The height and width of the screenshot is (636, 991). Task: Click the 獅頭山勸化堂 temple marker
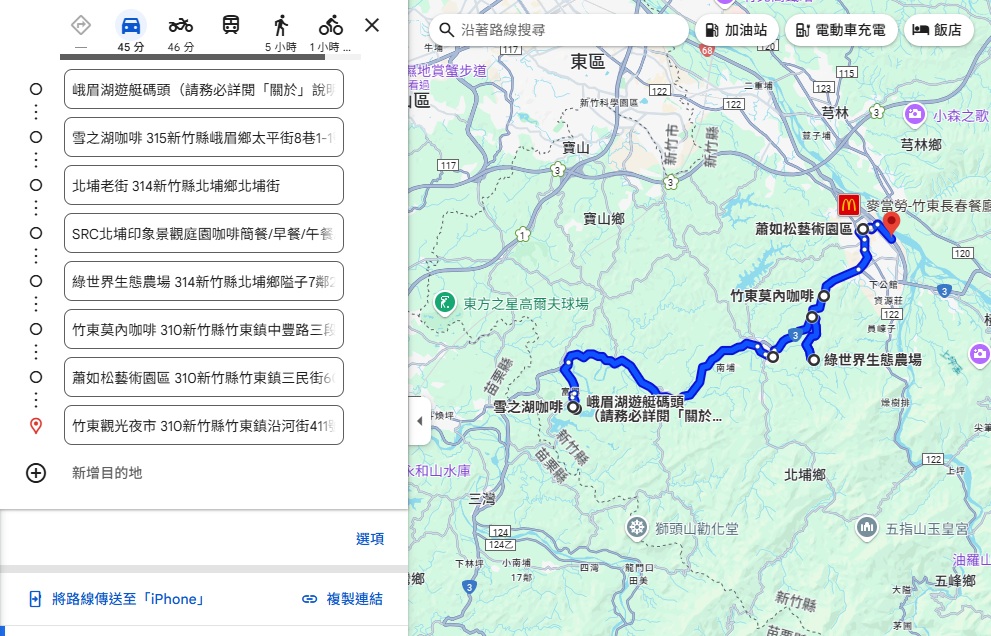pyautogui.click(x=636, y=528)
